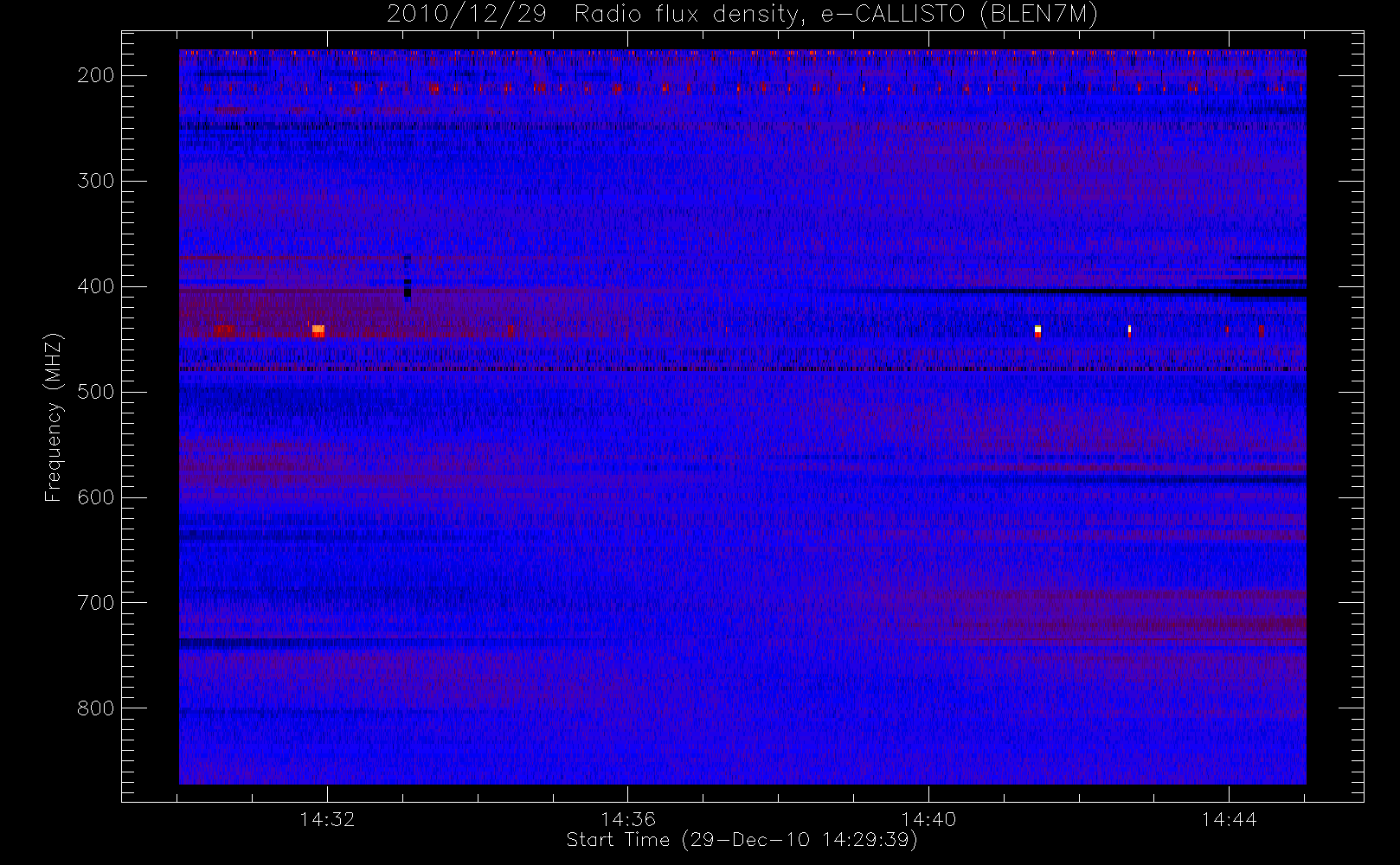Select the 300 frequency axis label
Viewport: 1400px width, 865px height.
(x=95, y=181)
